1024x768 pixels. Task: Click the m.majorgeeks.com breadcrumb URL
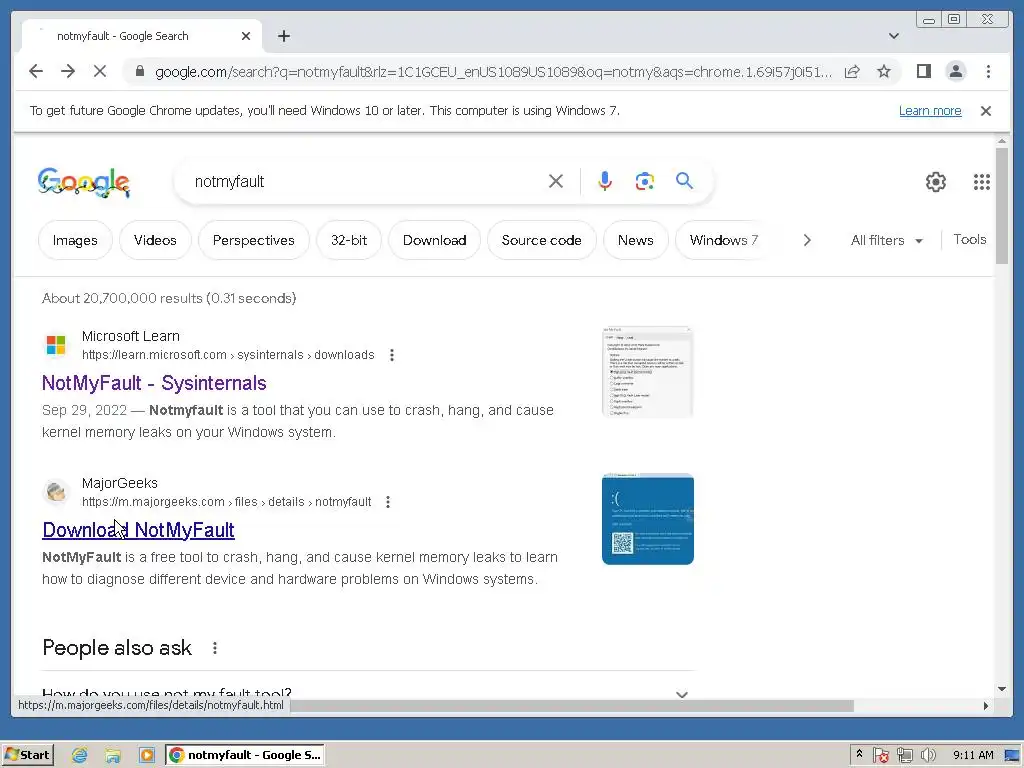[226, 502]
